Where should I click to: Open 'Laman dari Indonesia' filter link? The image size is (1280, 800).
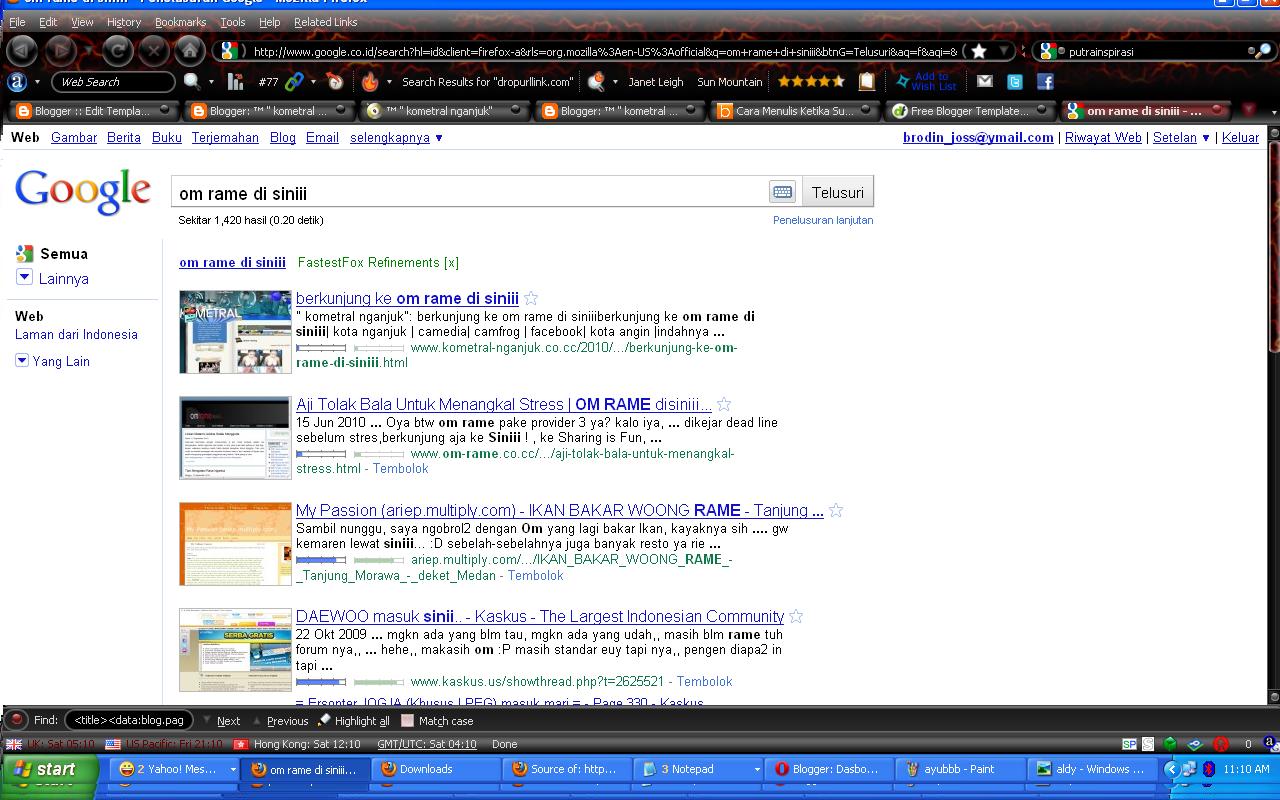click(76, 335)
